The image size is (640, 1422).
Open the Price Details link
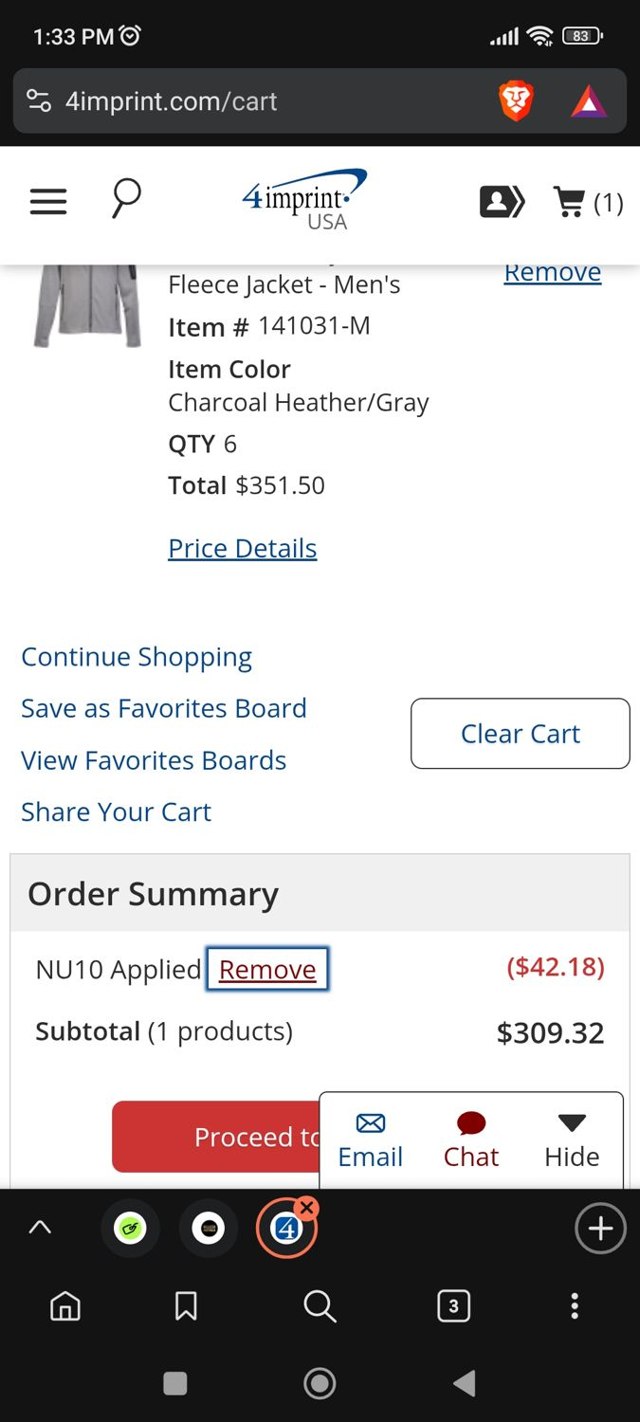coord(242,548)
